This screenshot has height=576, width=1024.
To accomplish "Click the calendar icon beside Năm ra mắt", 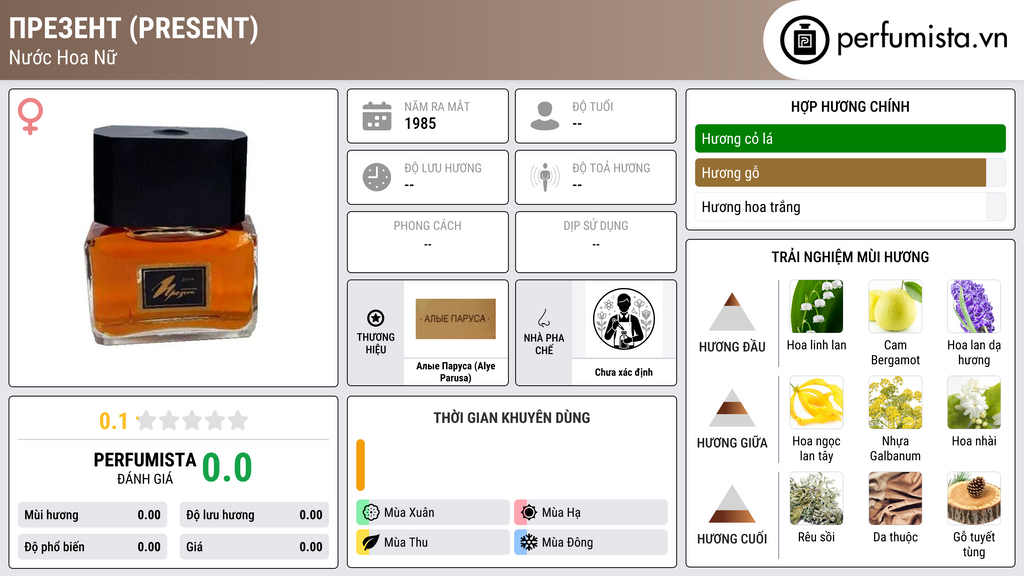I will coord(377,116).
